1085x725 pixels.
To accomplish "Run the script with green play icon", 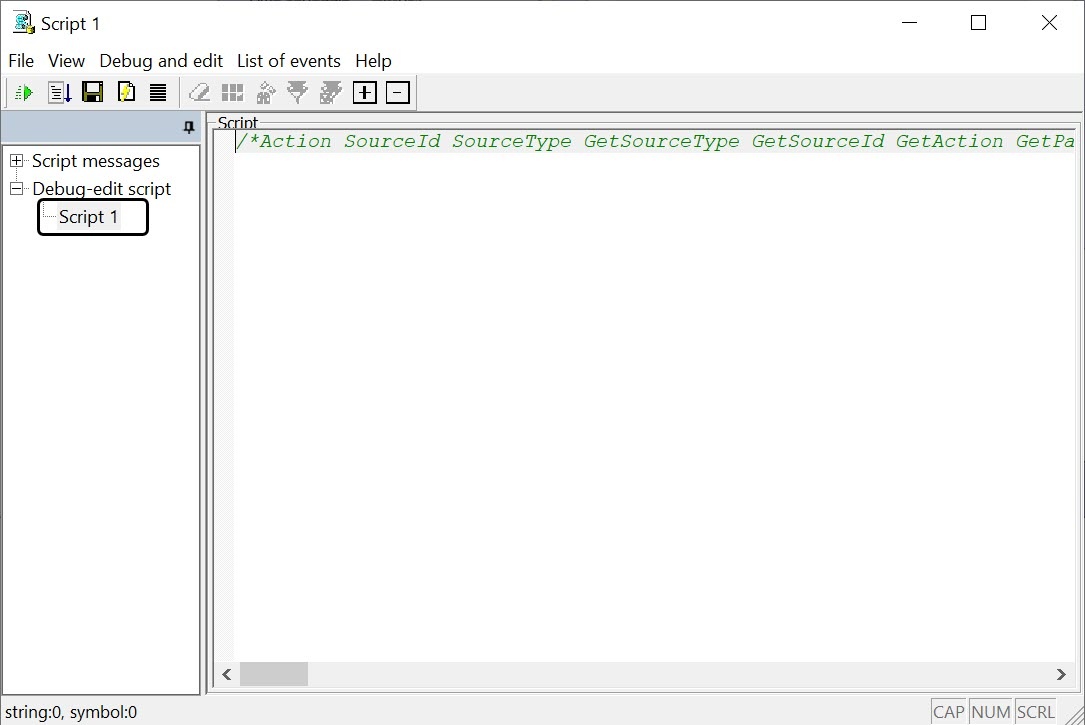I will pos(24,93).
